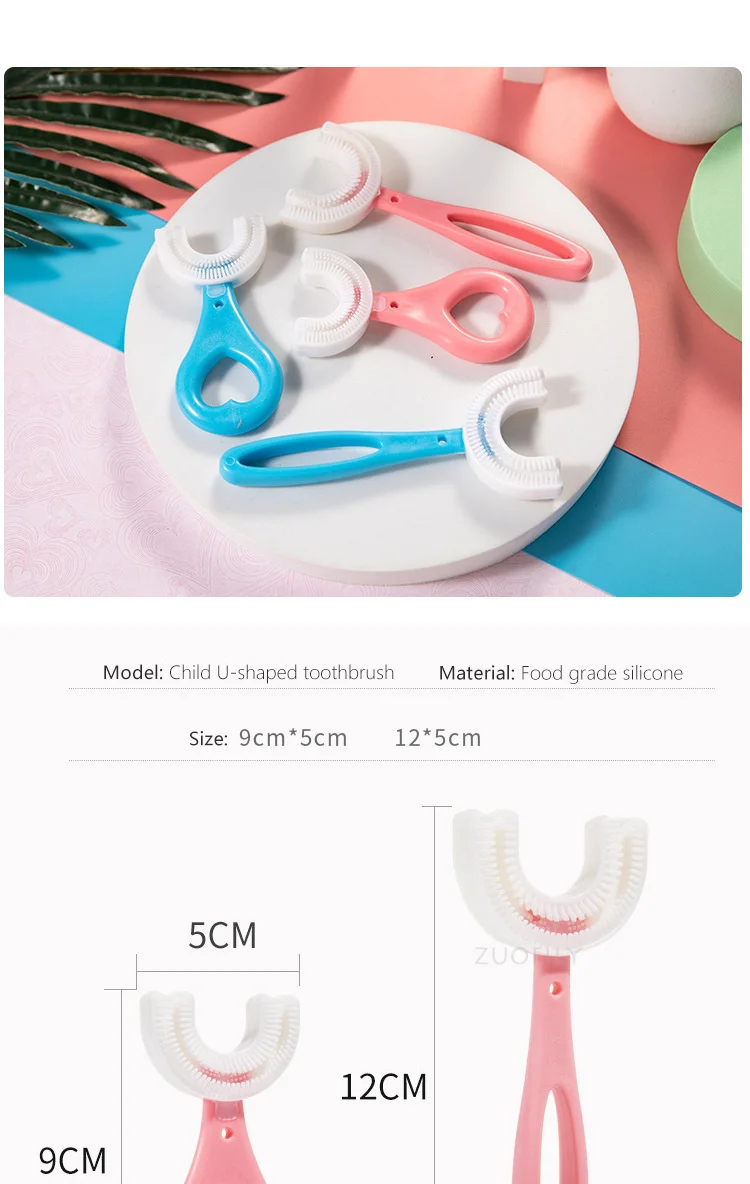Click the long pink loop-handle toothbrush on plate

[434, 200]
